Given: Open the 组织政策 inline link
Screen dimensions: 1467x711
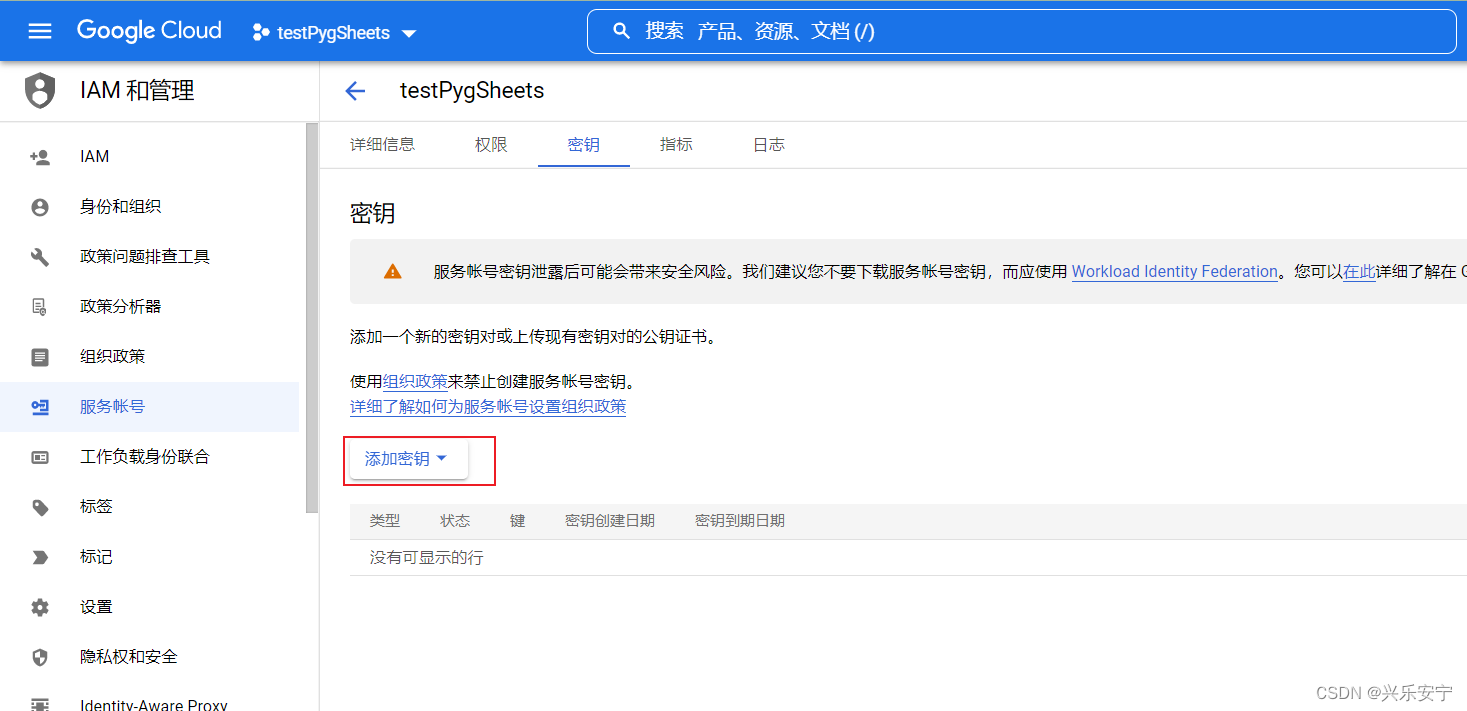Looking at the screenshot, I should pos(415,381).
